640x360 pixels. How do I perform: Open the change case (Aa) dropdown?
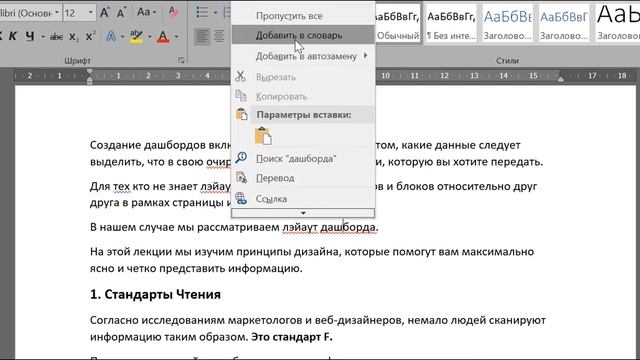(147, 12)
